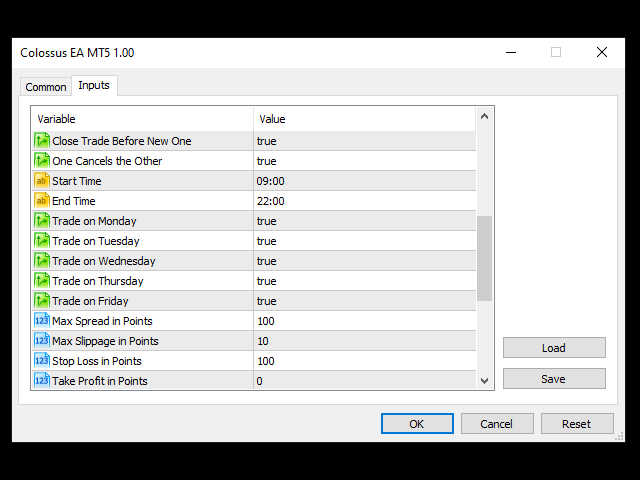
Task: Save current inputs with Save button
Action: click(x=554, y=379)
